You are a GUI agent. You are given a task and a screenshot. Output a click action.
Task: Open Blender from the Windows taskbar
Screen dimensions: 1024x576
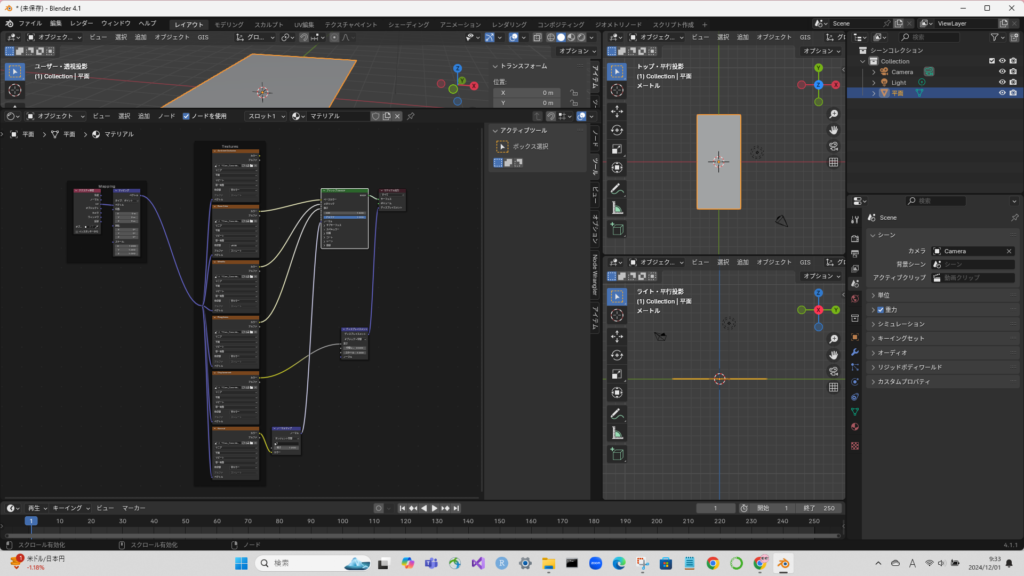pyautogui.click(x=783, y=563)
